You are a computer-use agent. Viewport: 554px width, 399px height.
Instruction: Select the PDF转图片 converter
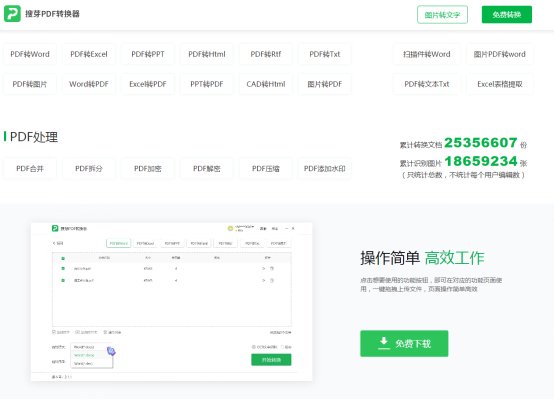coord(30,84)
